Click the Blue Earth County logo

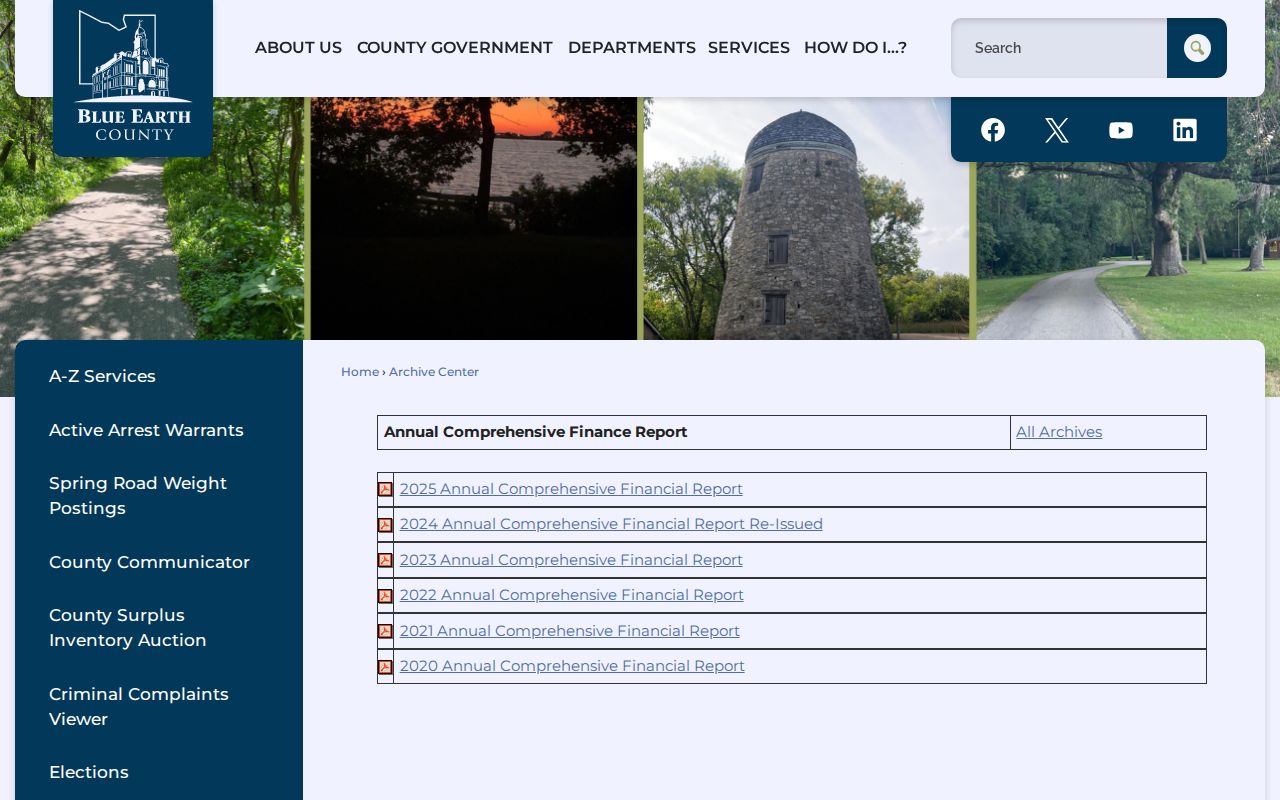[x=133, y=77]
